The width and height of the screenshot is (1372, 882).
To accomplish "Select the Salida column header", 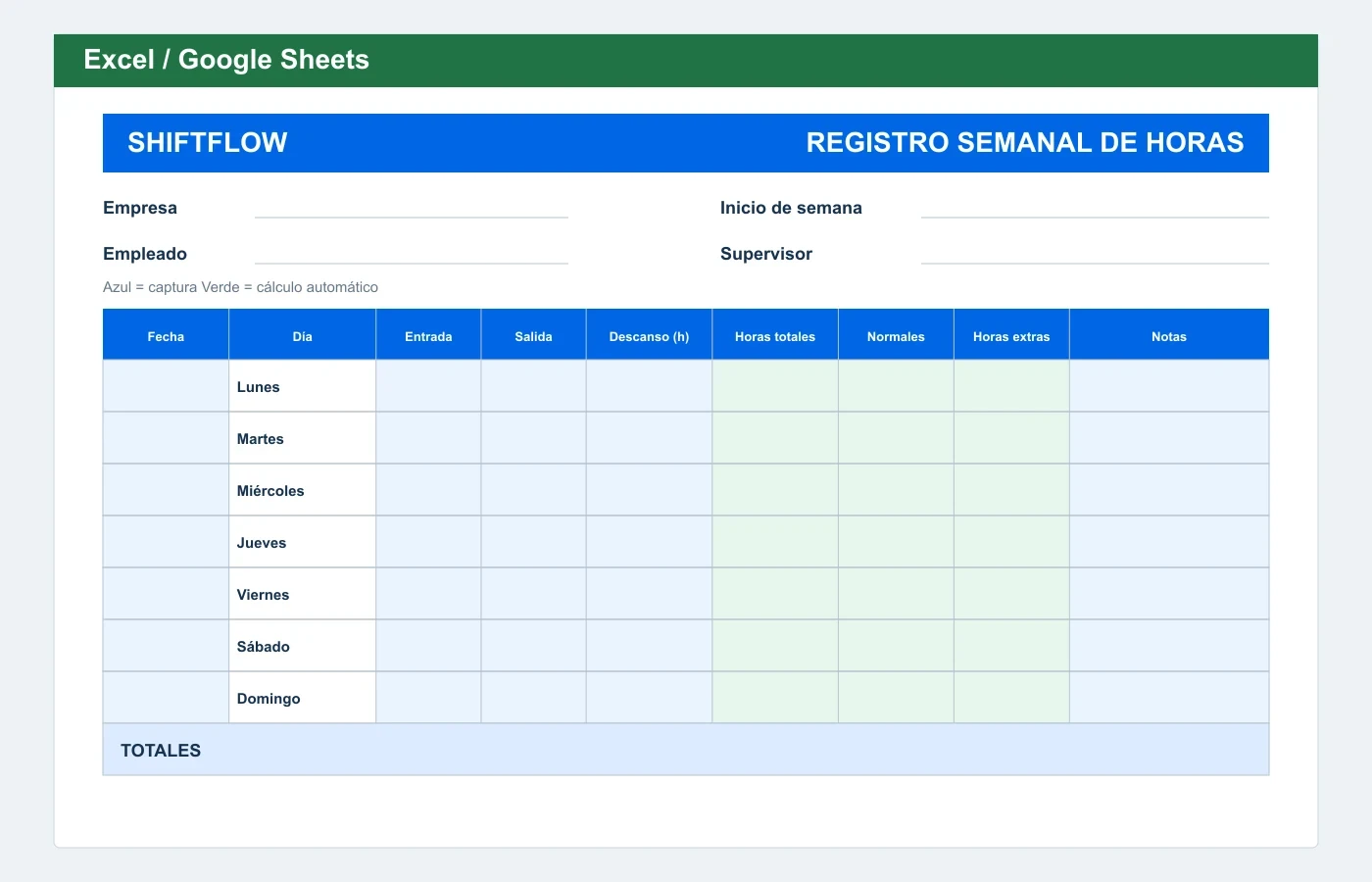I will click(533, 335).
